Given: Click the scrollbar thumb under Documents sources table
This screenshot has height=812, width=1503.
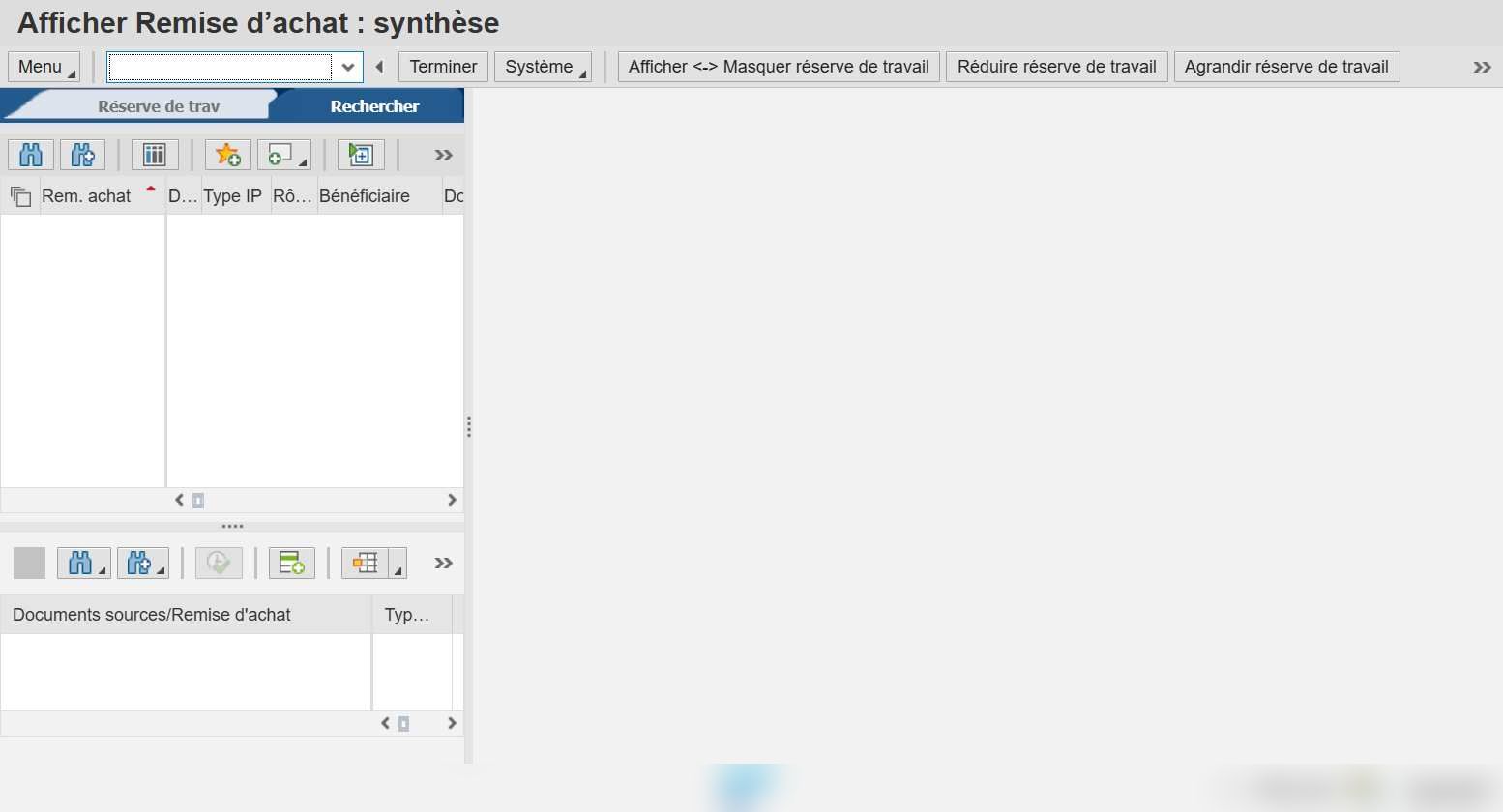Looking at the screenshot, I should 404,723.
